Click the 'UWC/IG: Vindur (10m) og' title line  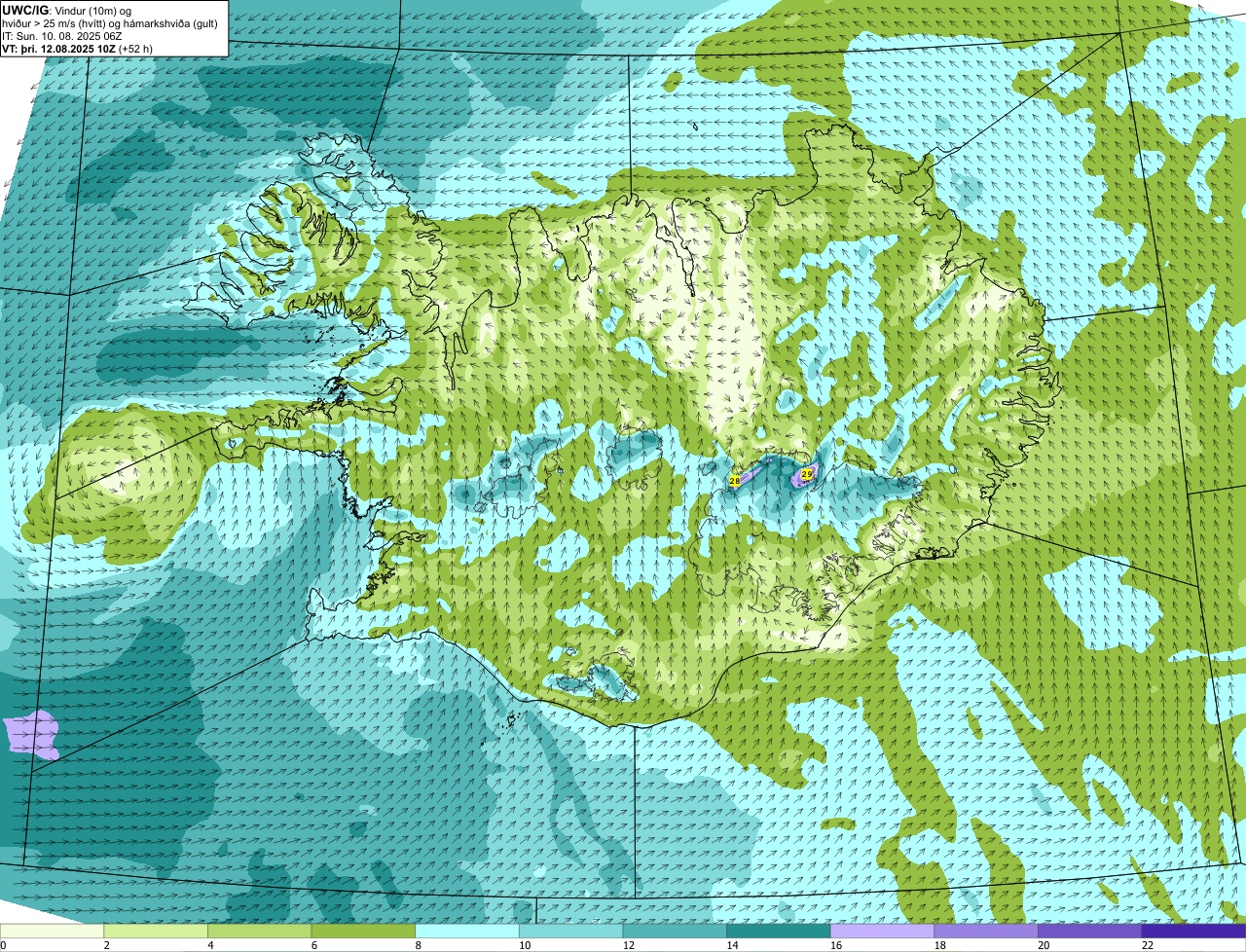(x=67, y=11)
